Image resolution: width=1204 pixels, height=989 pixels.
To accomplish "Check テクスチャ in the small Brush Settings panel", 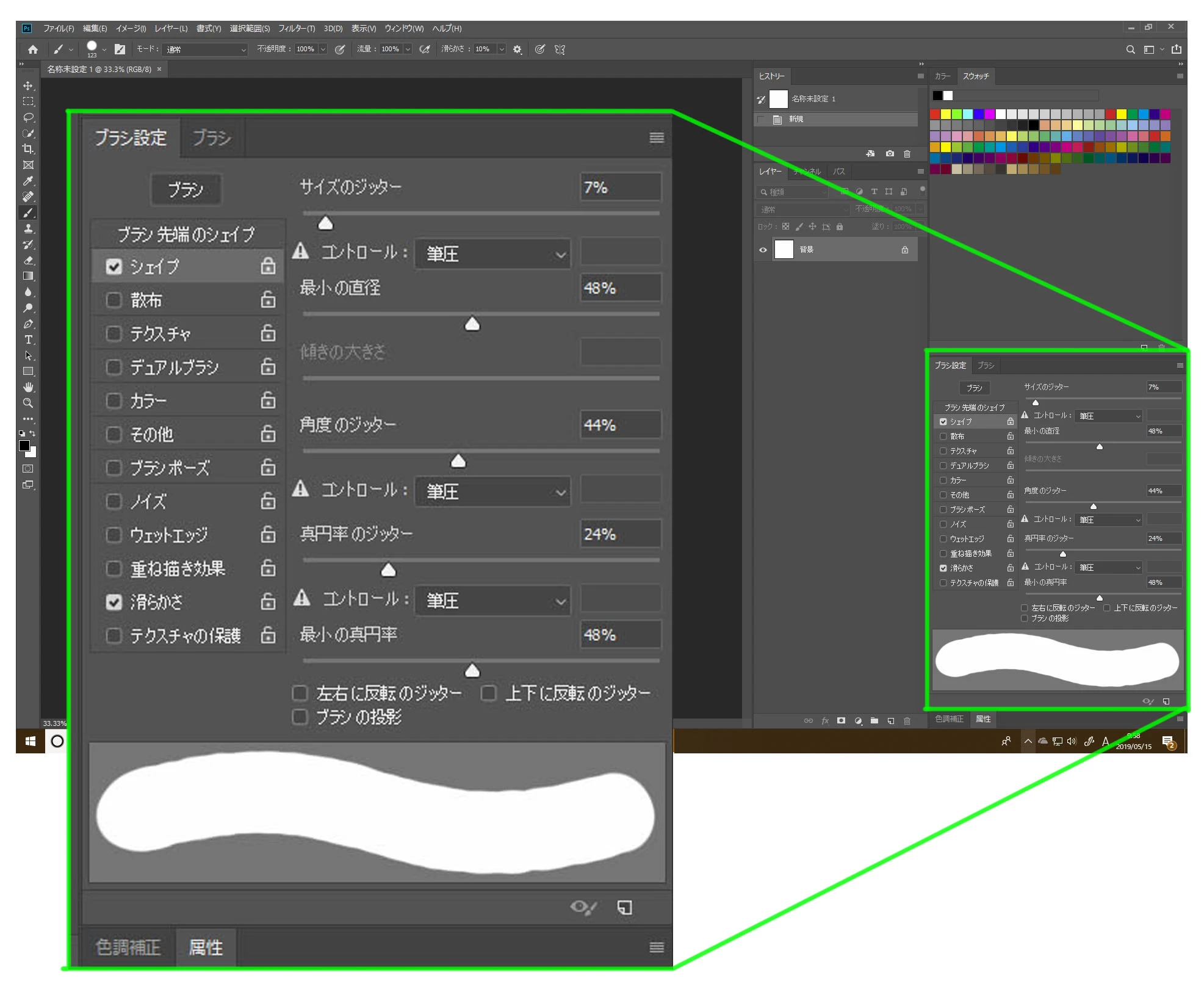I will 943,451.
